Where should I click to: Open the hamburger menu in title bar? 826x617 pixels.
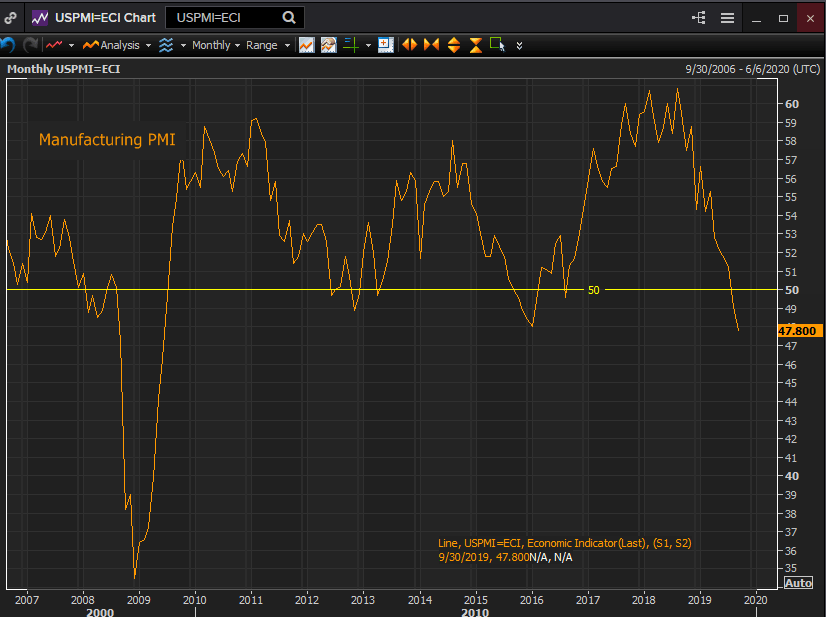point(727,18)
